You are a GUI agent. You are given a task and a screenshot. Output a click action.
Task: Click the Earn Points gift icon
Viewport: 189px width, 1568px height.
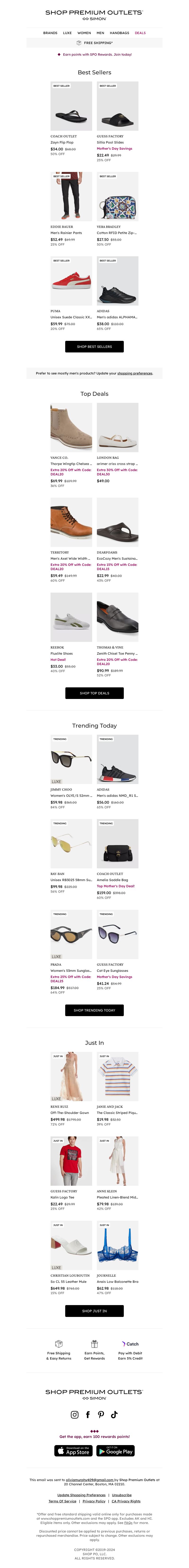(94, 1343)
